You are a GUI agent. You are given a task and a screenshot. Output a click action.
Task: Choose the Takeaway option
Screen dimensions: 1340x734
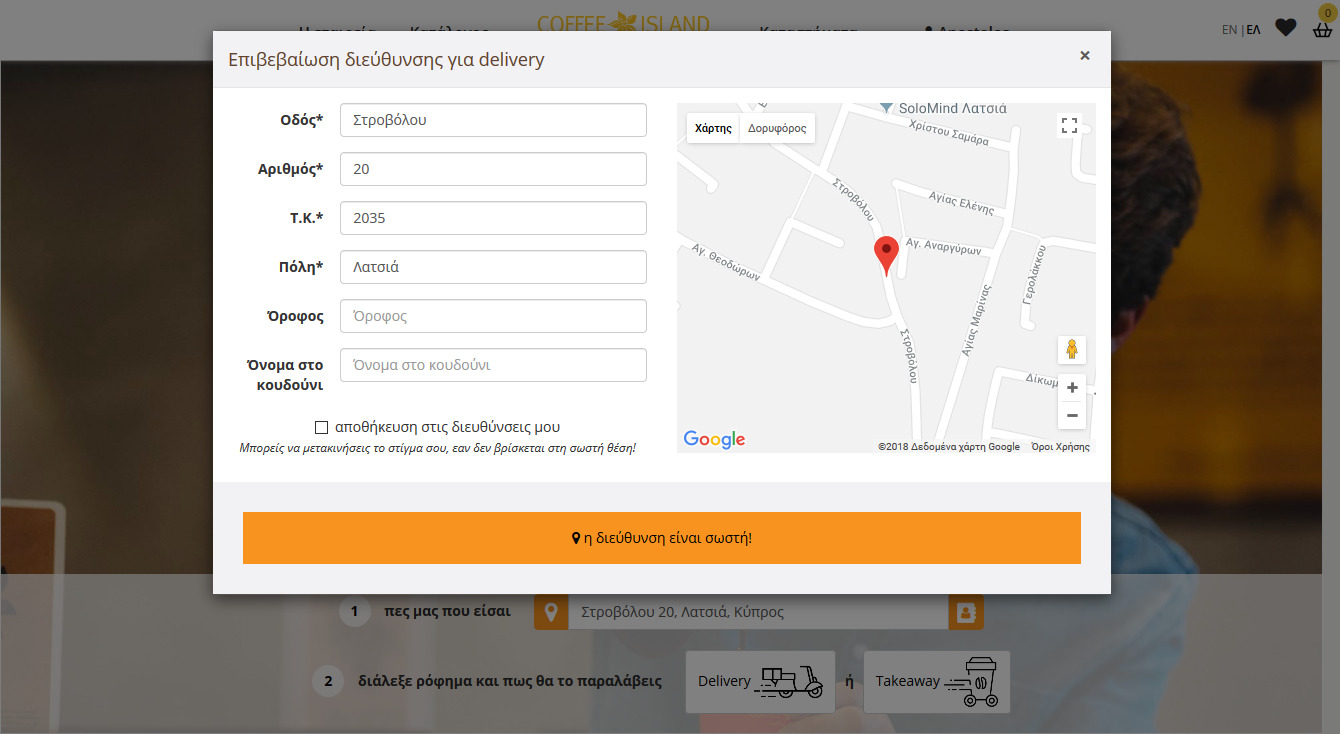(x=937, y=681)
